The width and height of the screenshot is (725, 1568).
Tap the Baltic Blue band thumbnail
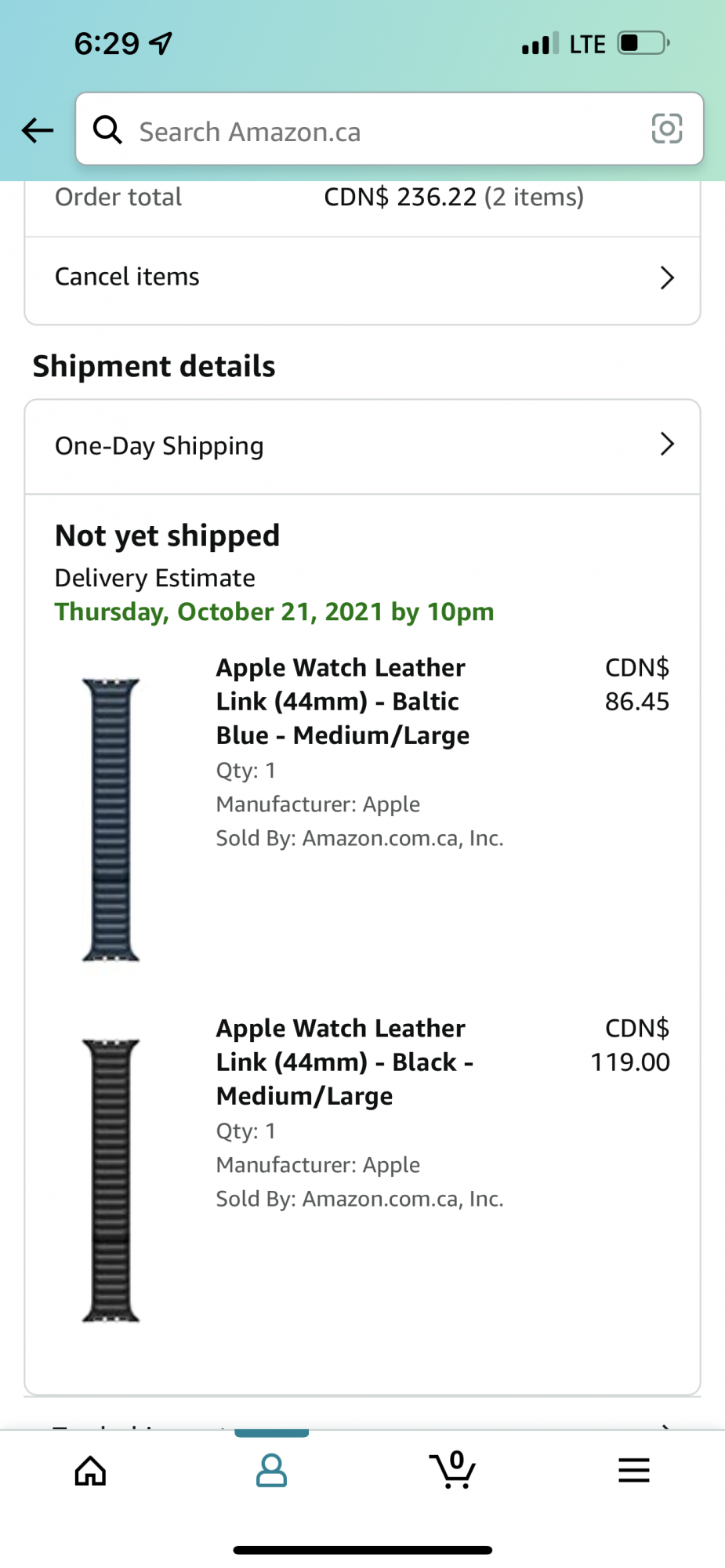pyautogui.click(x=111, y=819)
